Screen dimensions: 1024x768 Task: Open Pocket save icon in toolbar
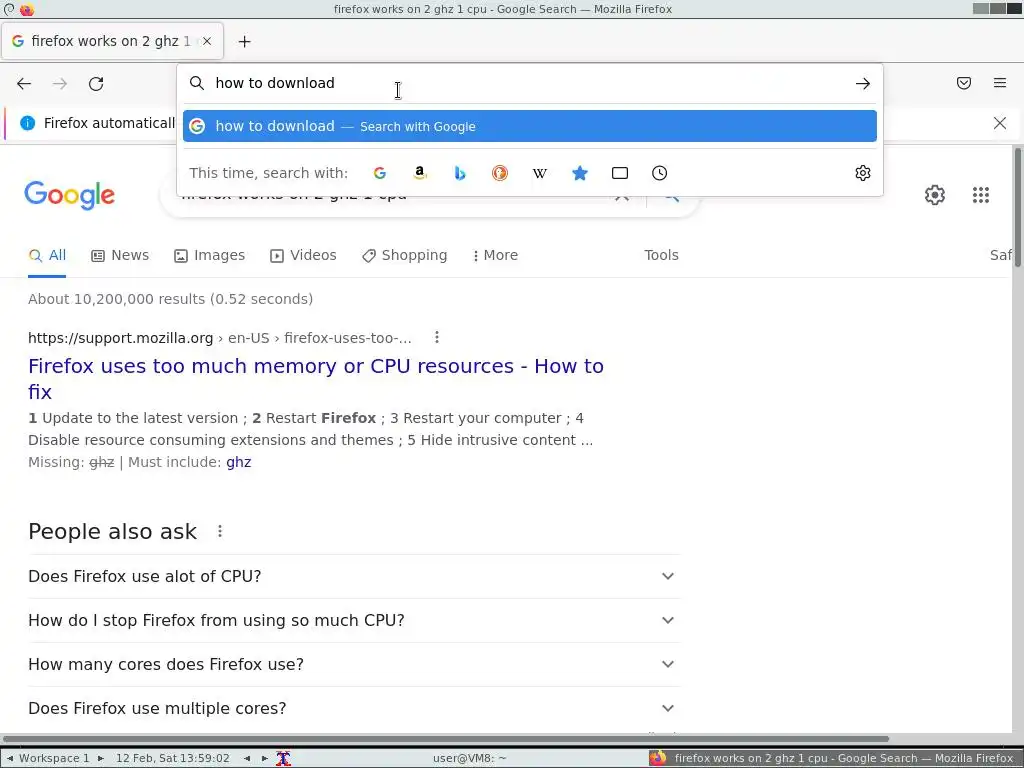(964, 83)
